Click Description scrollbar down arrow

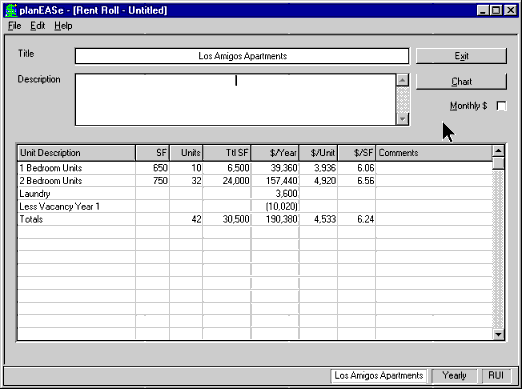tap(403, 119)
